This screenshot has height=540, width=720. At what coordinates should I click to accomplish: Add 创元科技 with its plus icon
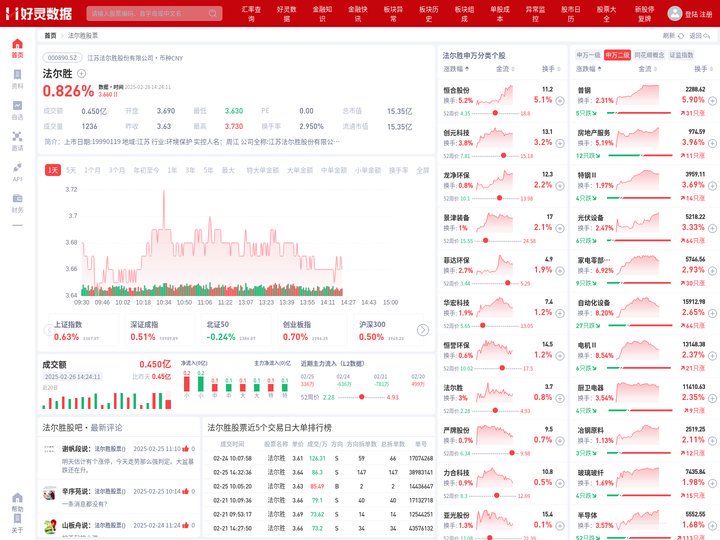(560, 143)
